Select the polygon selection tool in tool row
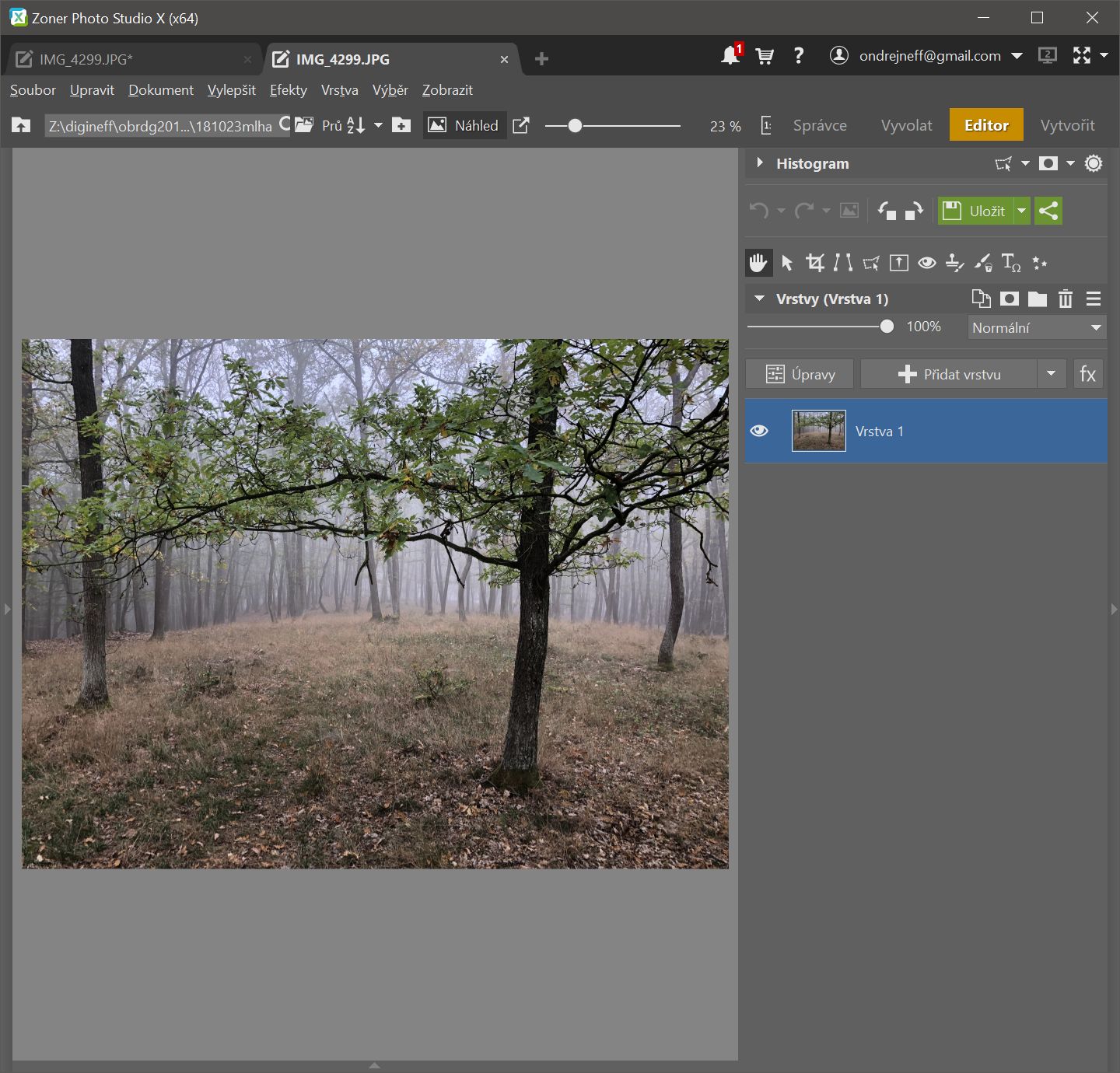 [871, 263]
